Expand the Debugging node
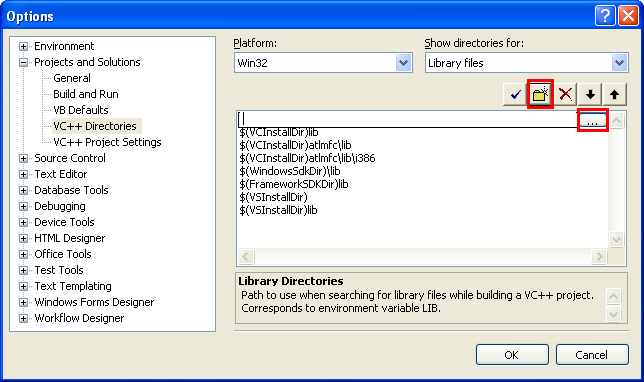Screen dimensions: 644x382 (23, 207)
